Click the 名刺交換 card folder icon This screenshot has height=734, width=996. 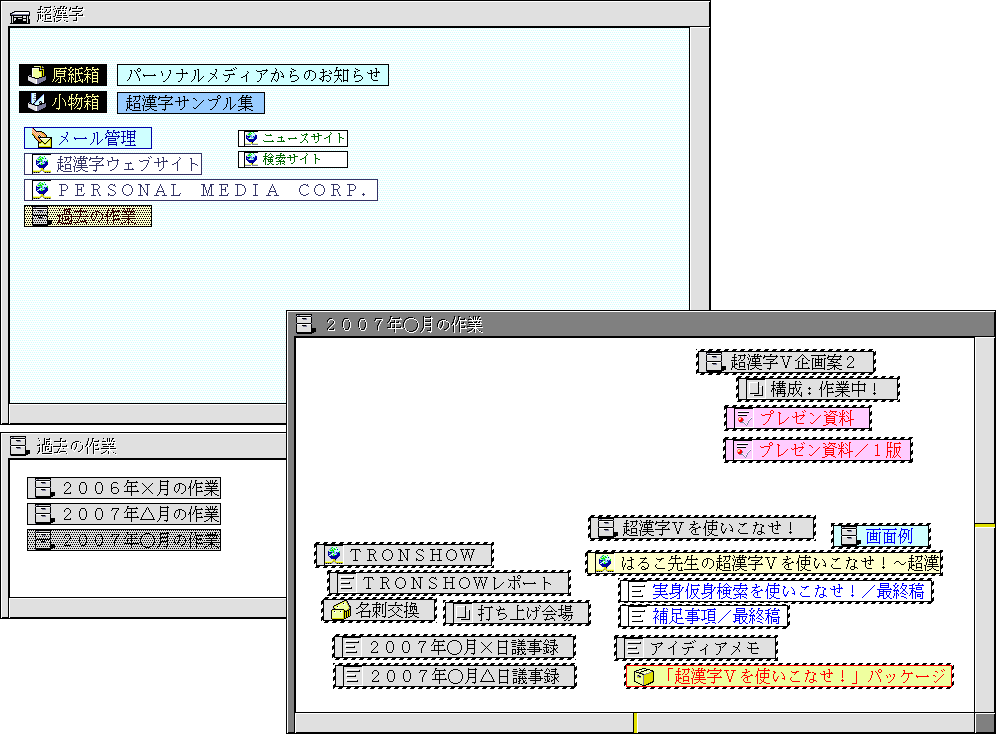pyautogui.click(x=340, y=610)
